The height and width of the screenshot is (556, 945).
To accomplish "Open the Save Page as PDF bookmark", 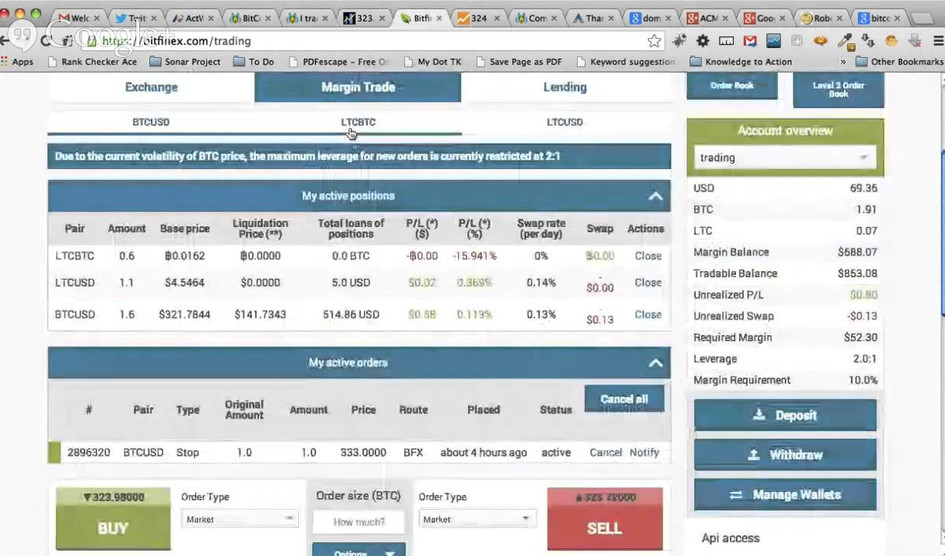I will coord(519,61).
